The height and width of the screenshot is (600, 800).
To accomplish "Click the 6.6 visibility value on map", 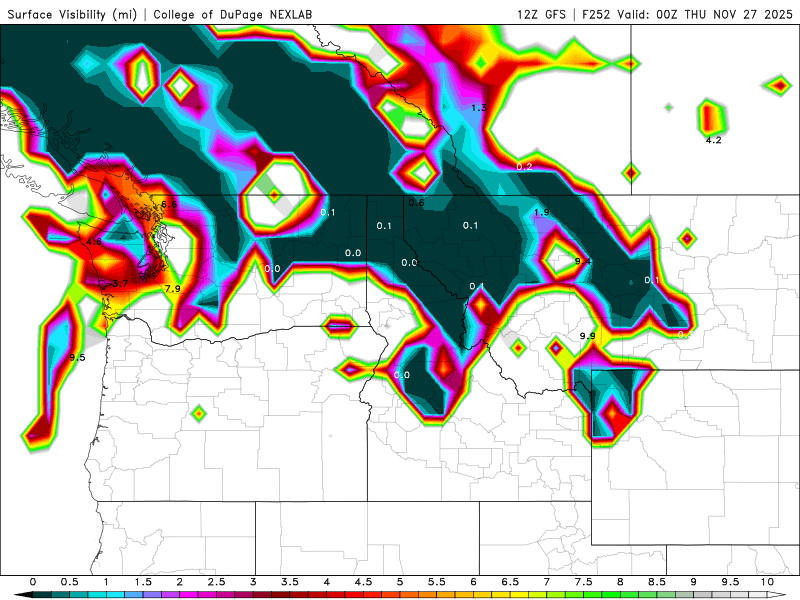I will tap(169, 205).
